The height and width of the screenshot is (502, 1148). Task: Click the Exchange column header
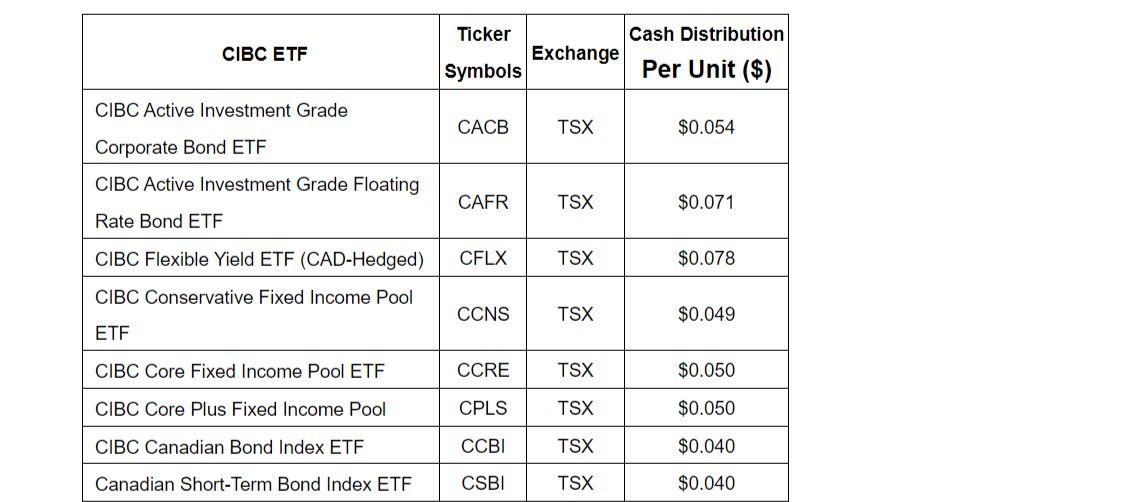click(575, 53)
